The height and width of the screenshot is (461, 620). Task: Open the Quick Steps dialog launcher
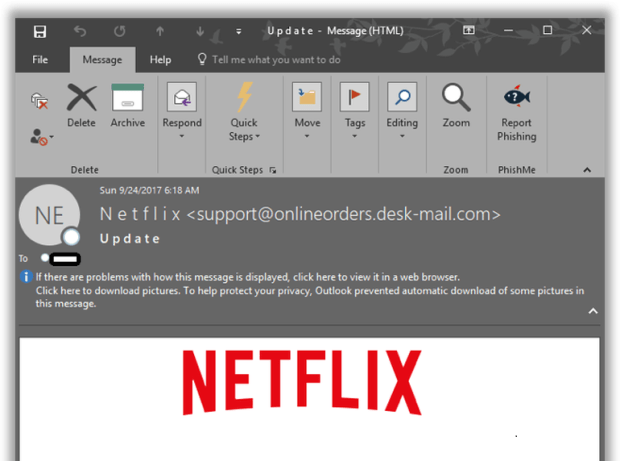pyautogui.click(x=273, y=170)
